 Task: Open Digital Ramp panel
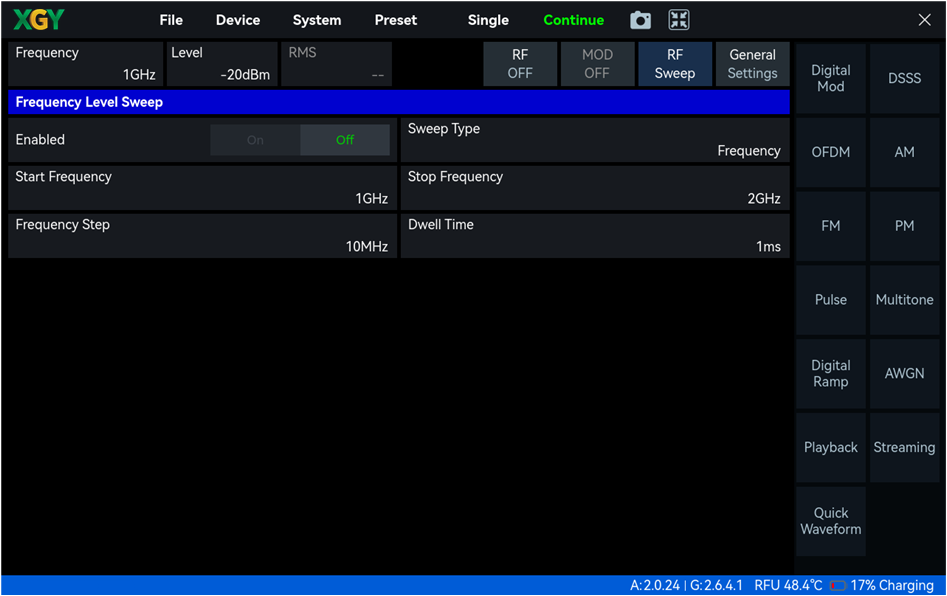[x=830, y=374]
